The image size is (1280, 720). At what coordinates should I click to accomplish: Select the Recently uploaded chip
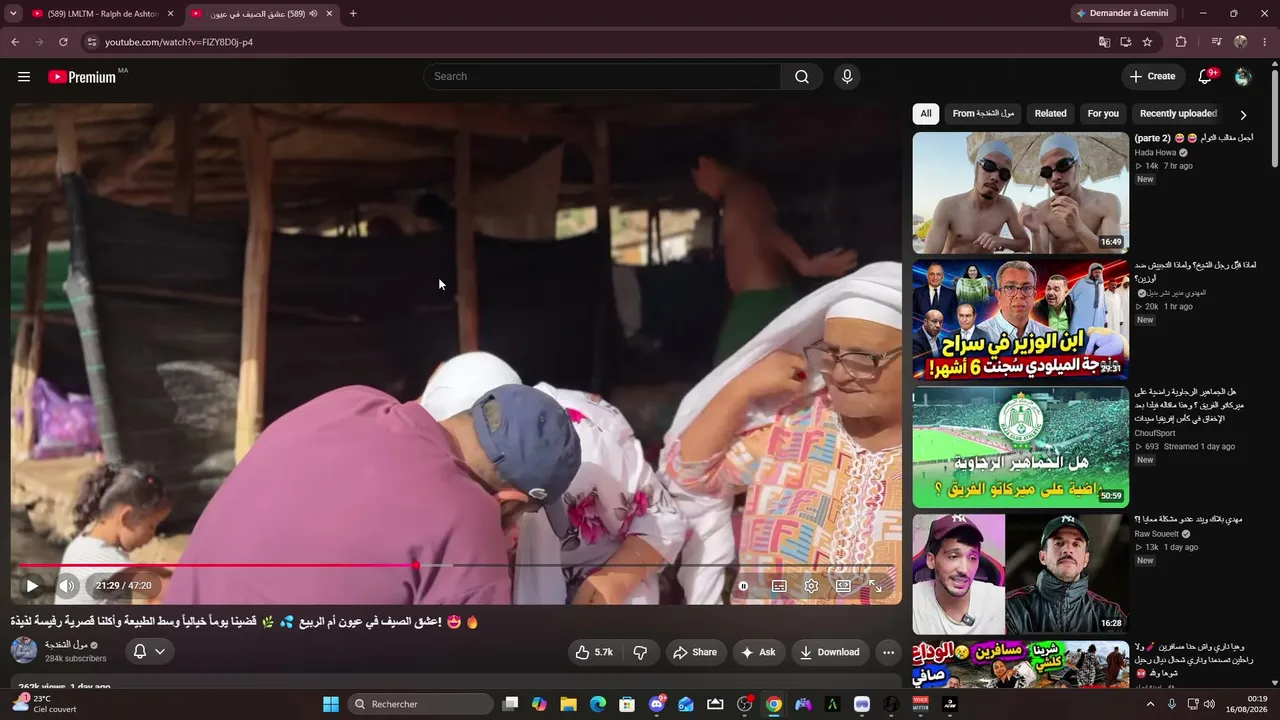click(x=1178, y=114)
